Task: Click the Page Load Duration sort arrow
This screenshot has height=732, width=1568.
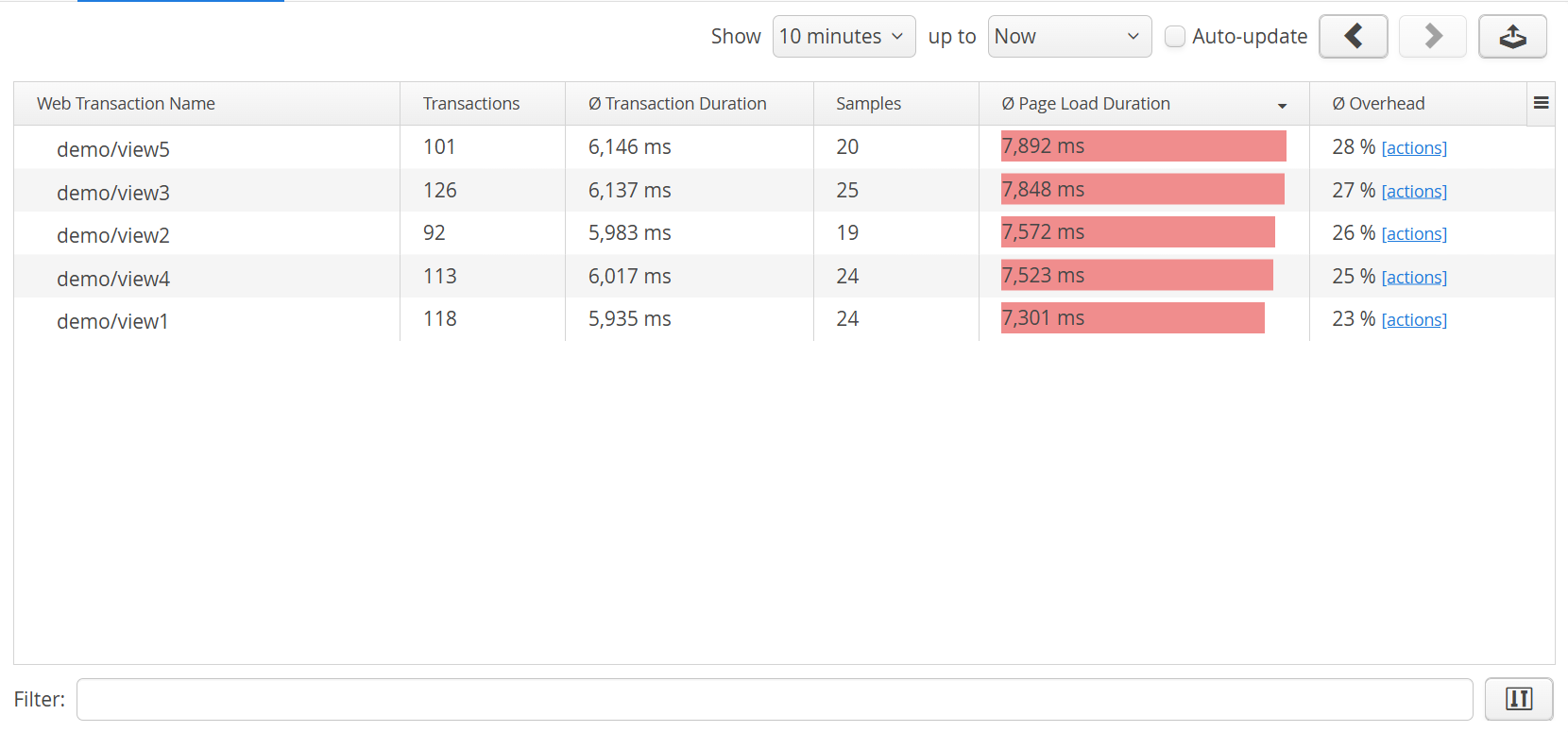Action: pyautogui.click(x=1282, y=106)
